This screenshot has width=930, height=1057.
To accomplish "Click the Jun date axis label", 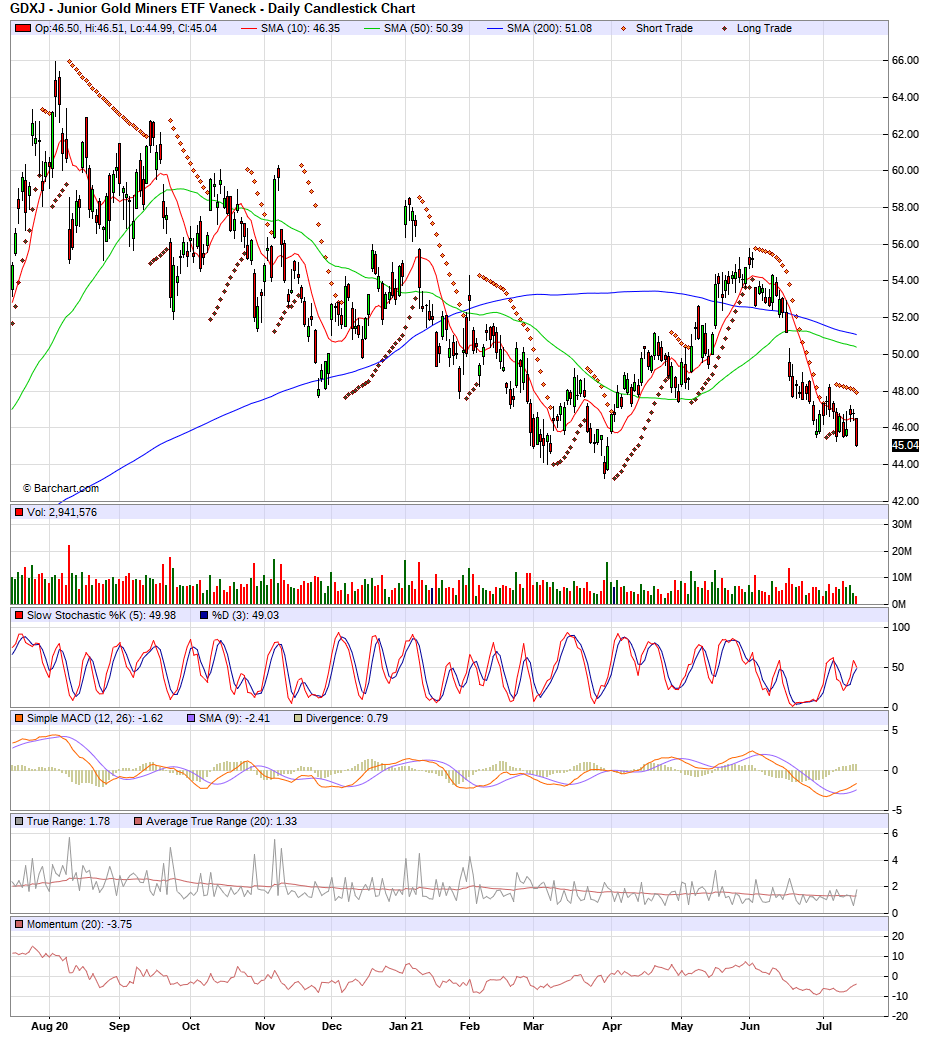I will pos(749,1027).
